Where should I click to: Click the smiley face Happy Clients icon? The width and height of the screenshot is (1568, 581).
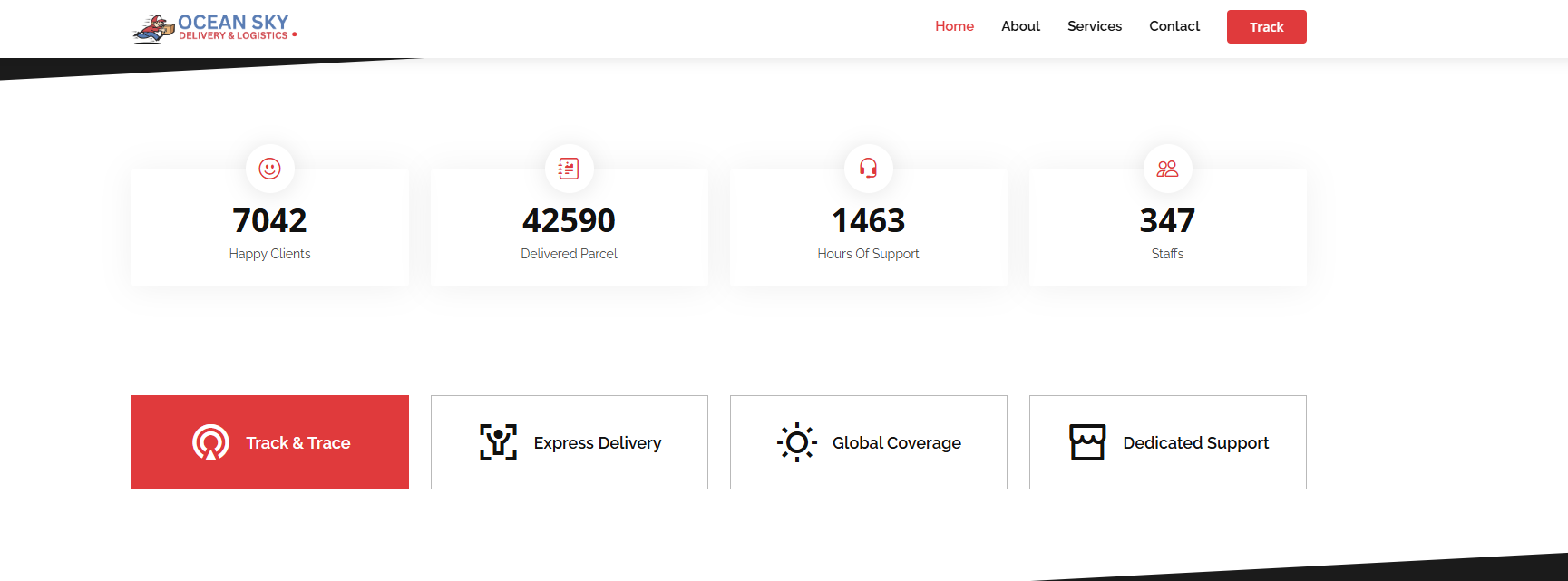click(x=269, y=169)
